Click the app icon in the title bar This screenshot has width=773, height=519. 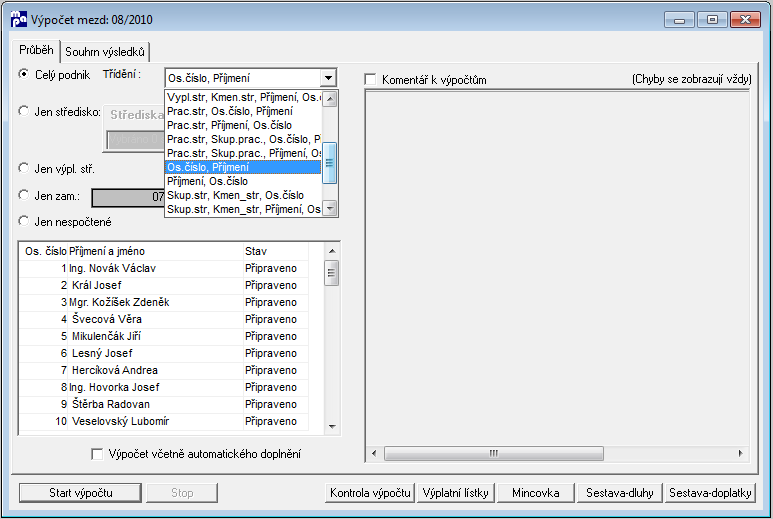click(19, 19)
